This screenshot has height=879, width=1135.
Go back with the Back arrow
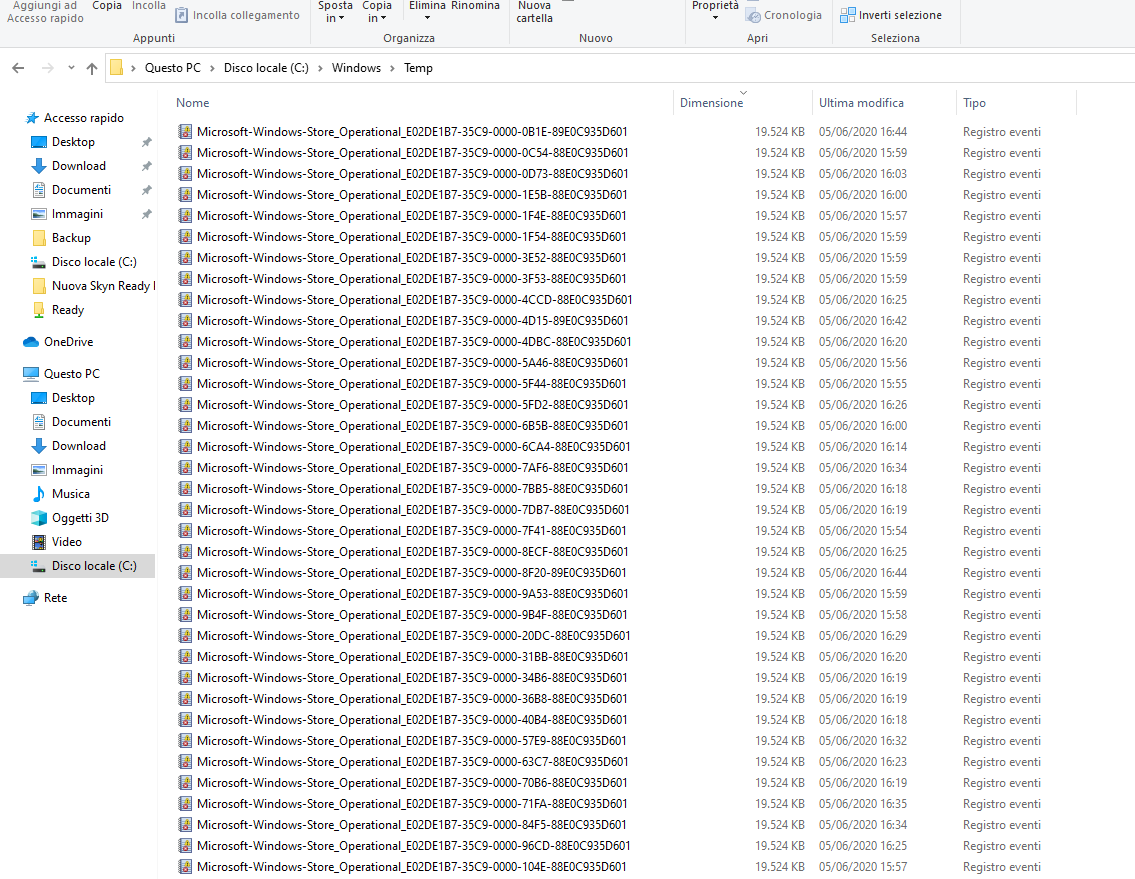[x=19, y=68]
